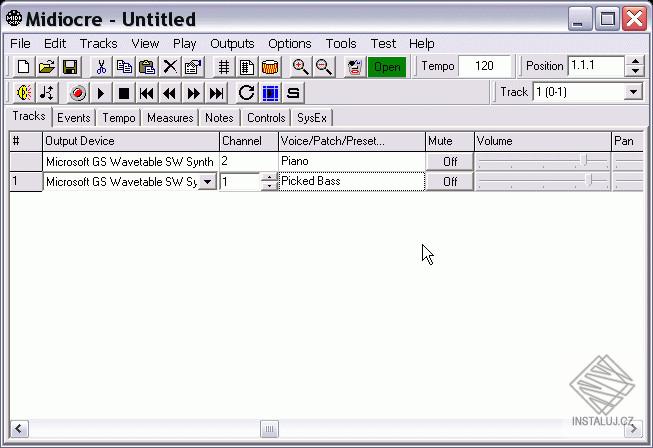Open the View menu

click(x=145, y=43)
